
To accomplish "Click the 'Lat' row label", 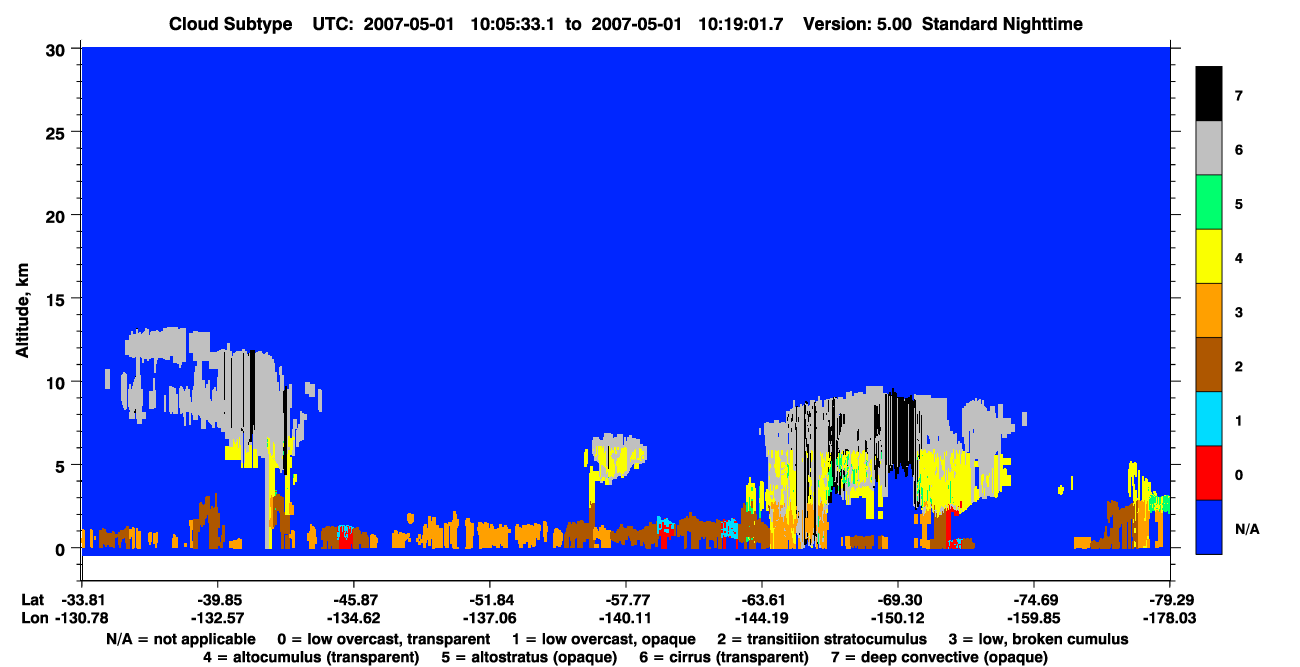I will pos(31,600).
